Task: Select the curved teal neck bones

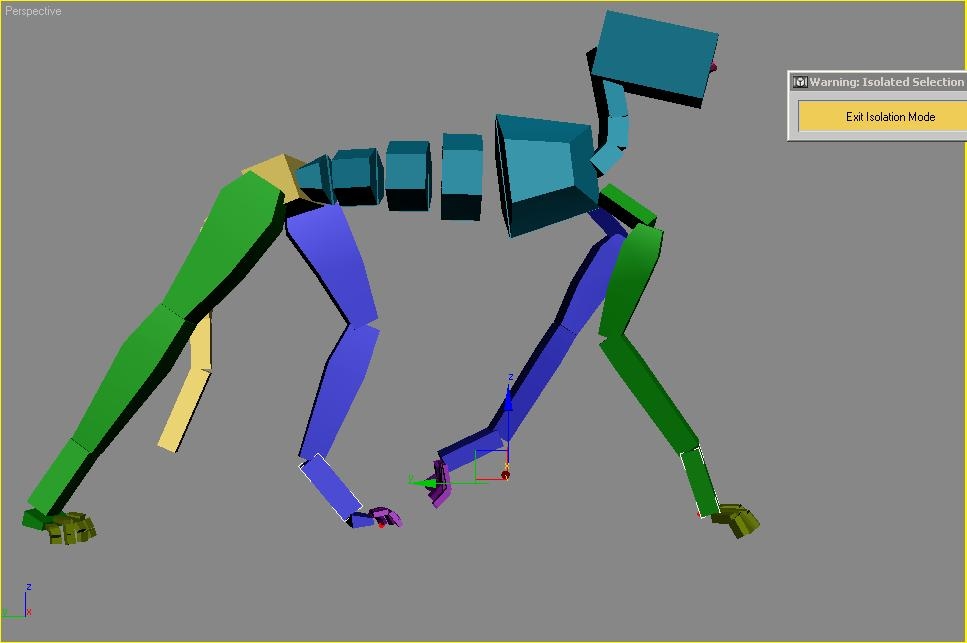Action: tap(611, 128)
